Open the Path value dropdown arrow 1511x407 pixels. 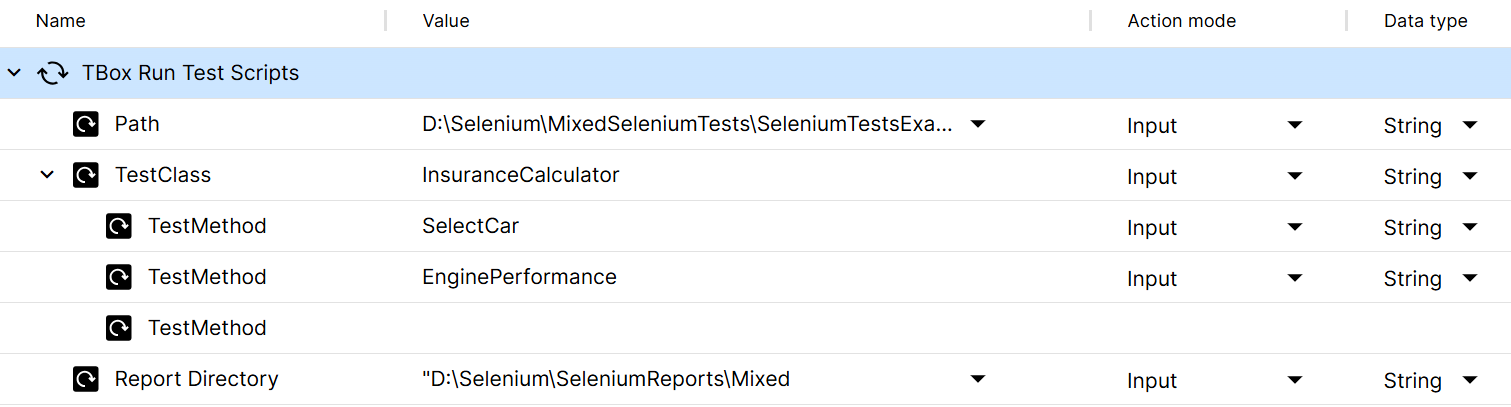[979, 124]
